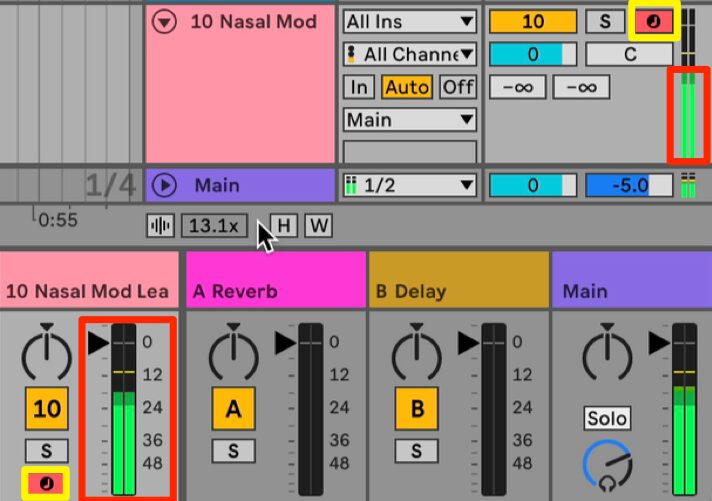Screen dimensions: 712x501
Task: Click the 10 Nasal Mod track name
Action: [253, 22]
